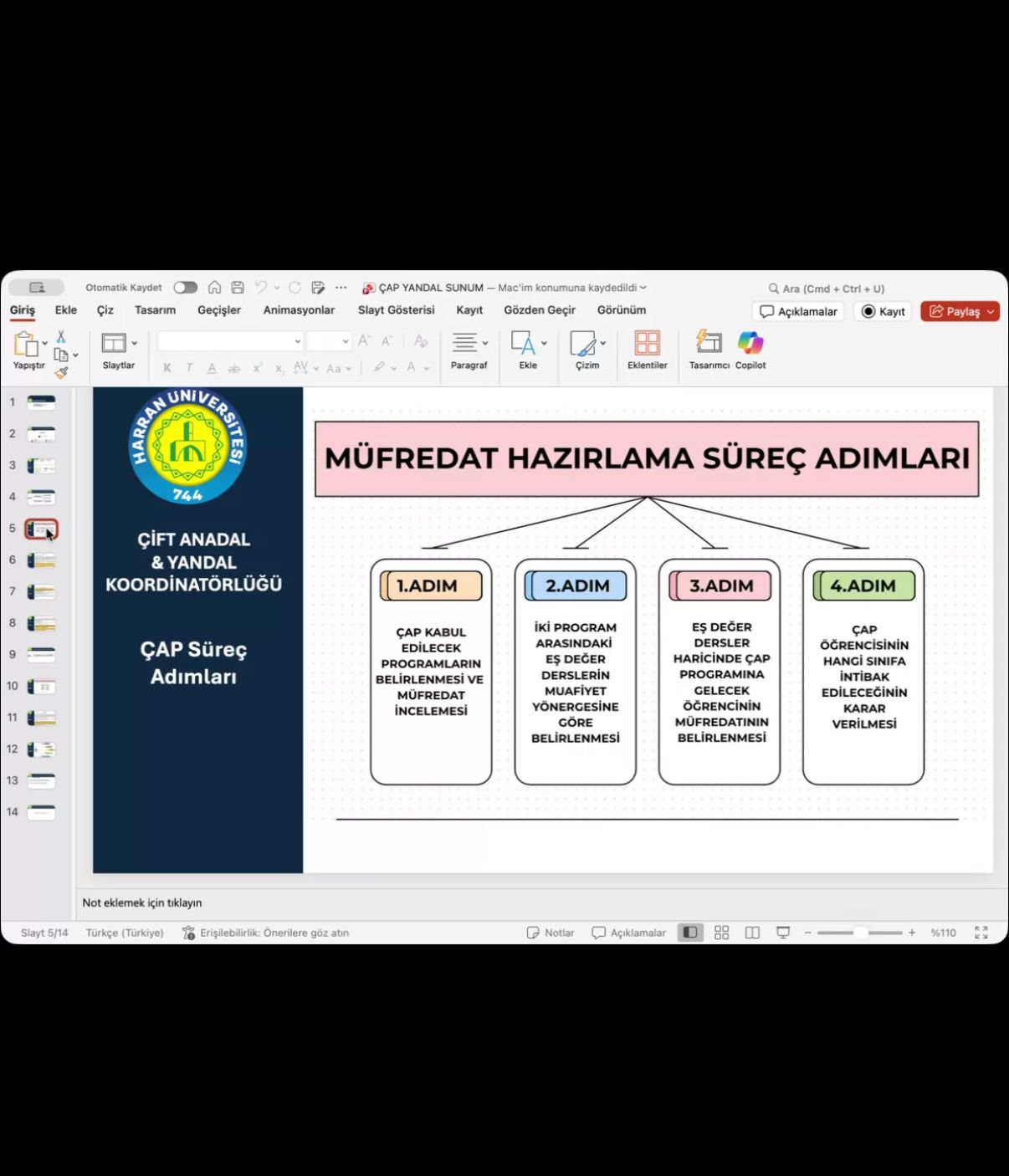
Task: Toggle Normal view button in status bar
Action: (690, 933)
